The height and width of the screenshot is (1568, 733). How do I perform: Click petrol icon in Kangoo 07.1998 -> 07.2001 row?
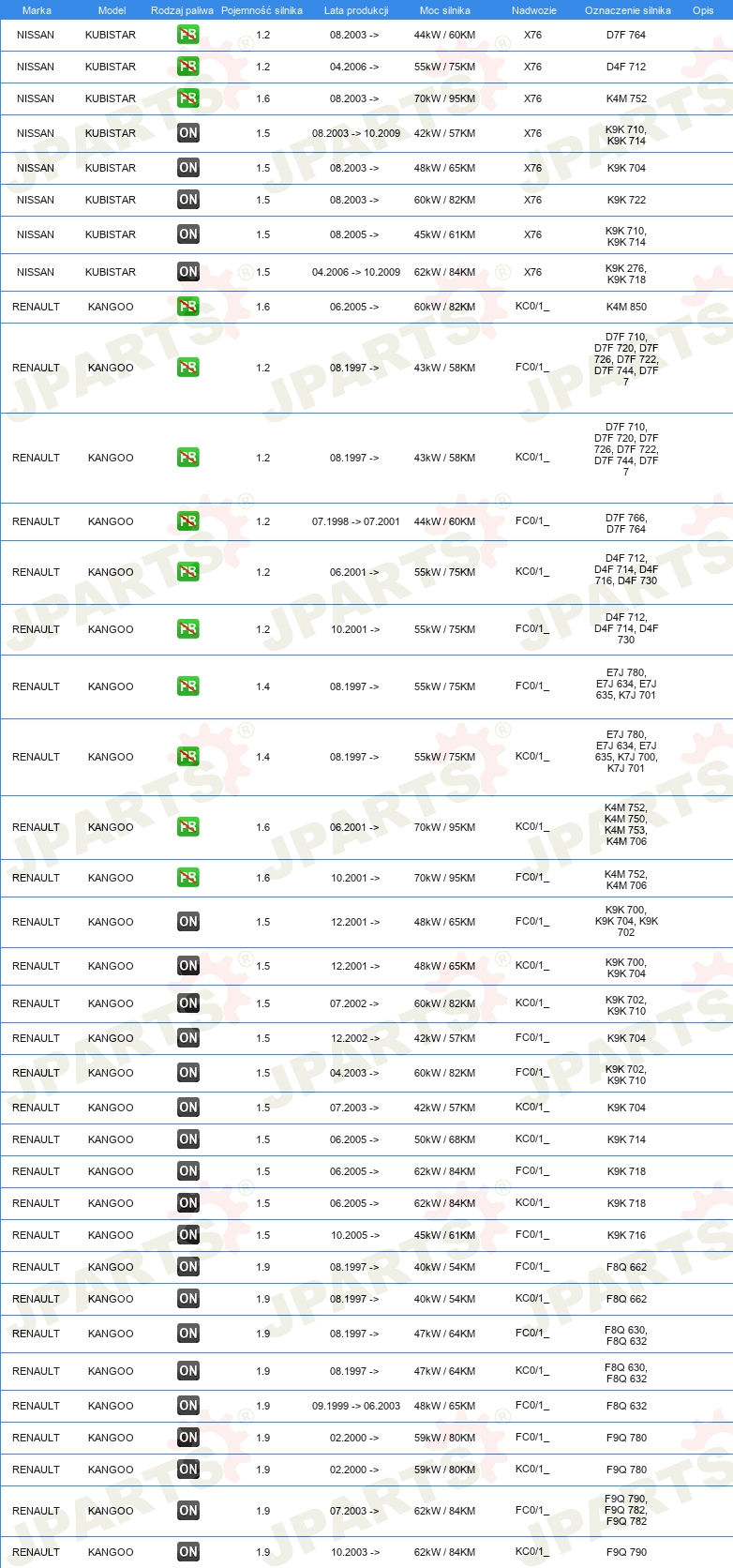[188, 521]
